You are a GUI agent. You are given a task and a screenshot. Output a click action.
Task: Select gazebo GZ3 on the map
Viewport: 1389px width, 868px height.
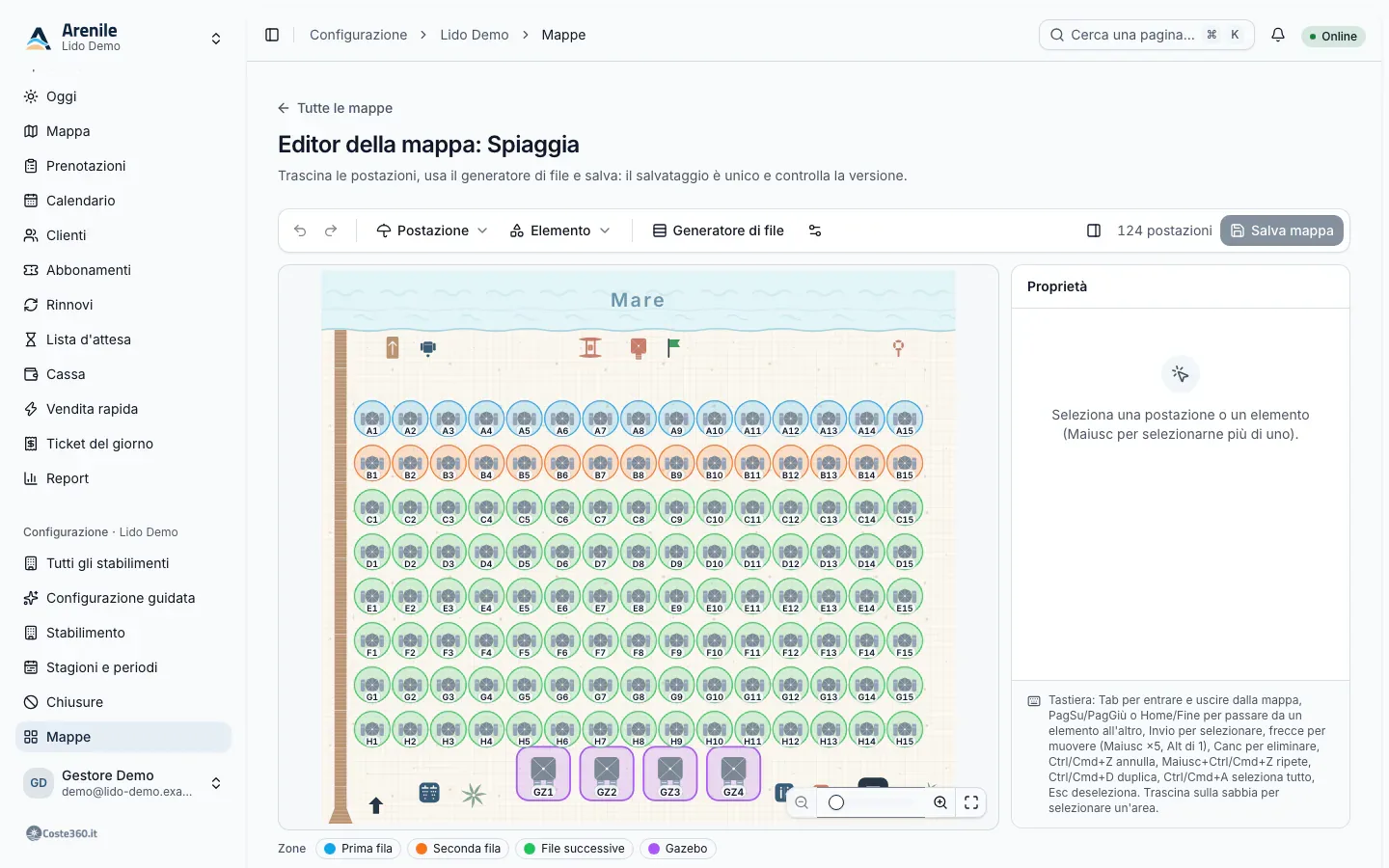coord(670,773)
